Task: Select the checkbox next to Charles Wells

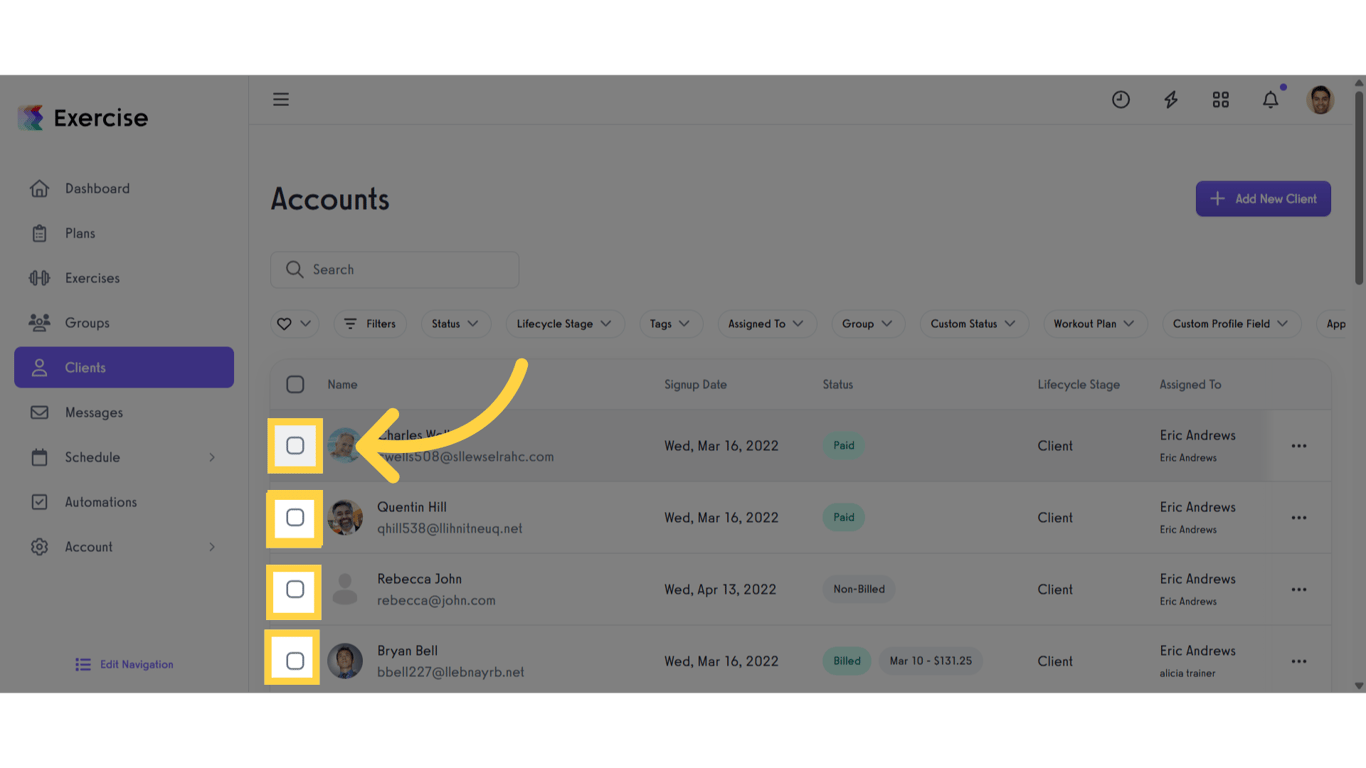Action: (x=294, y=446)
